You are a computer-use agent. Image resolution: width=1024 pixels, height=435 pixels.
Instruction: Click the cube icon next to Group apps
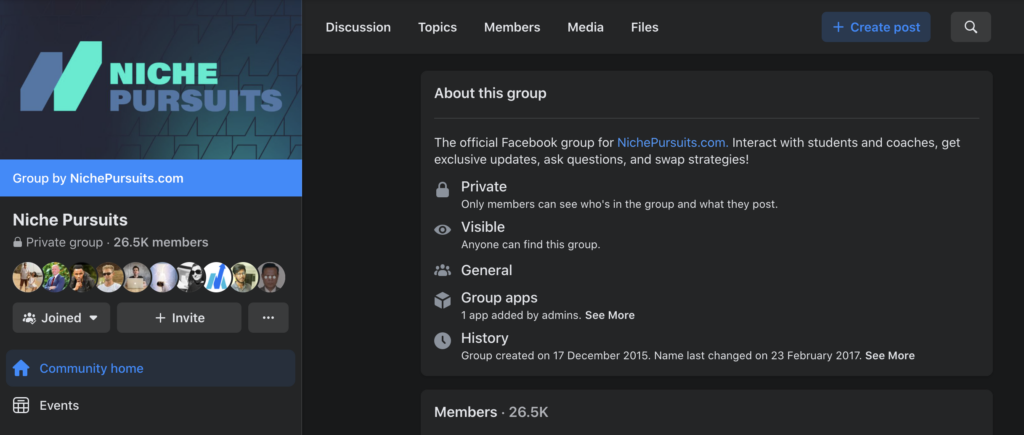pyautogui.click(x=442, y=300)
